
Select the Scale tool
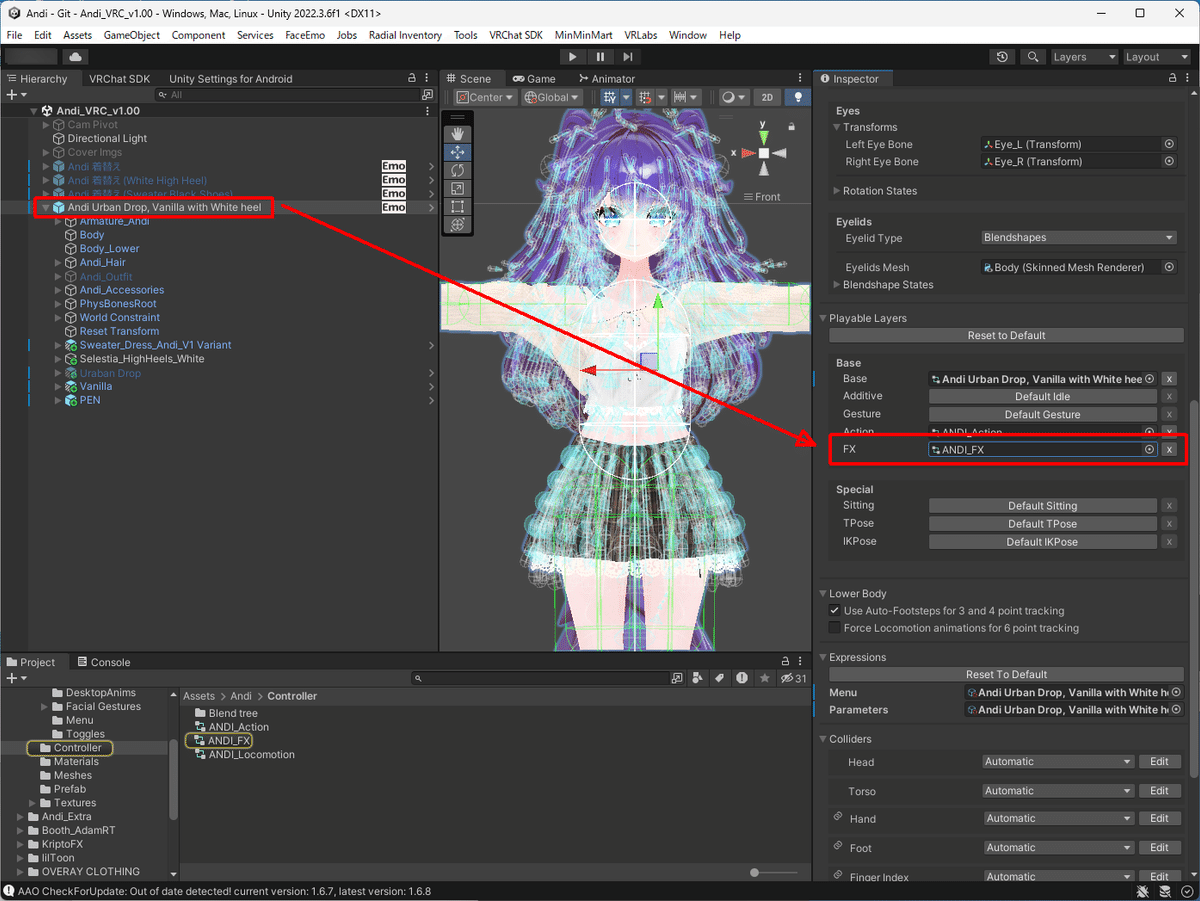coord(457,190)
